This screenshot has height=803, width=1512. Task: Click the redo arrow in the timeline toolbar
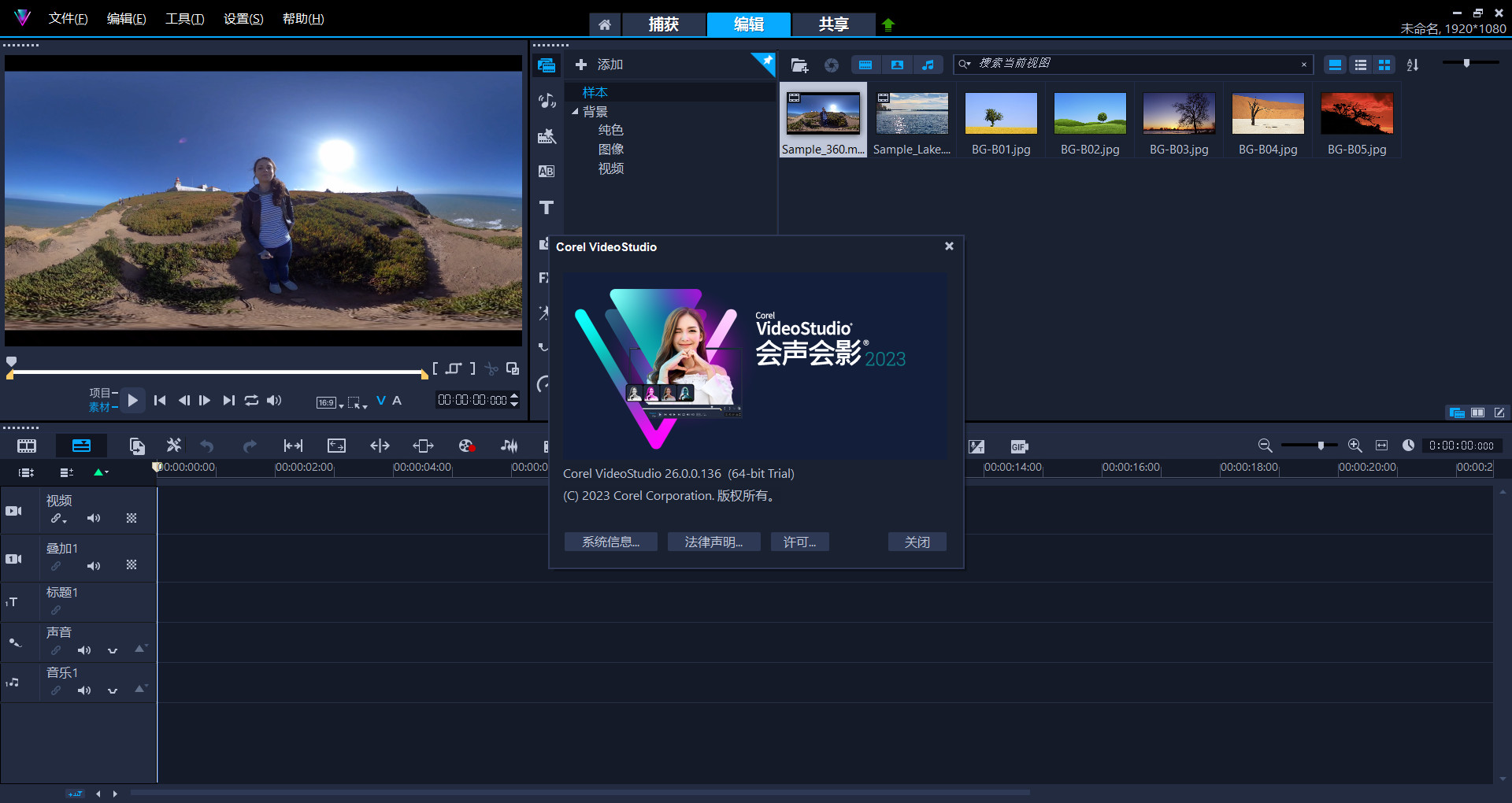250,446
